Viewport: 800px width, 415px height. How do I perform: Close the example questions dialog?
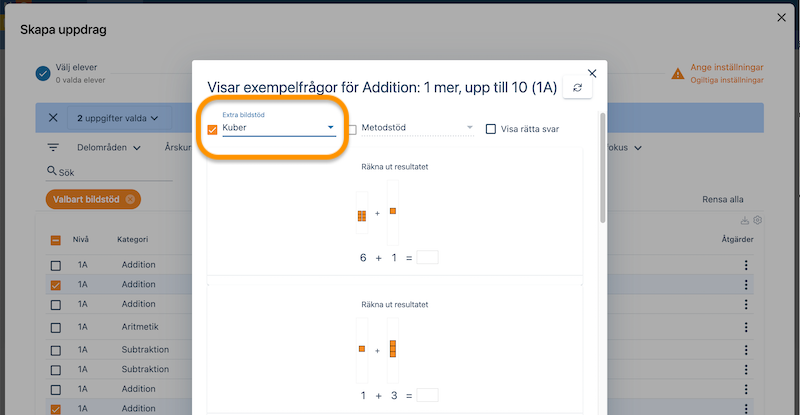point(592,73)
